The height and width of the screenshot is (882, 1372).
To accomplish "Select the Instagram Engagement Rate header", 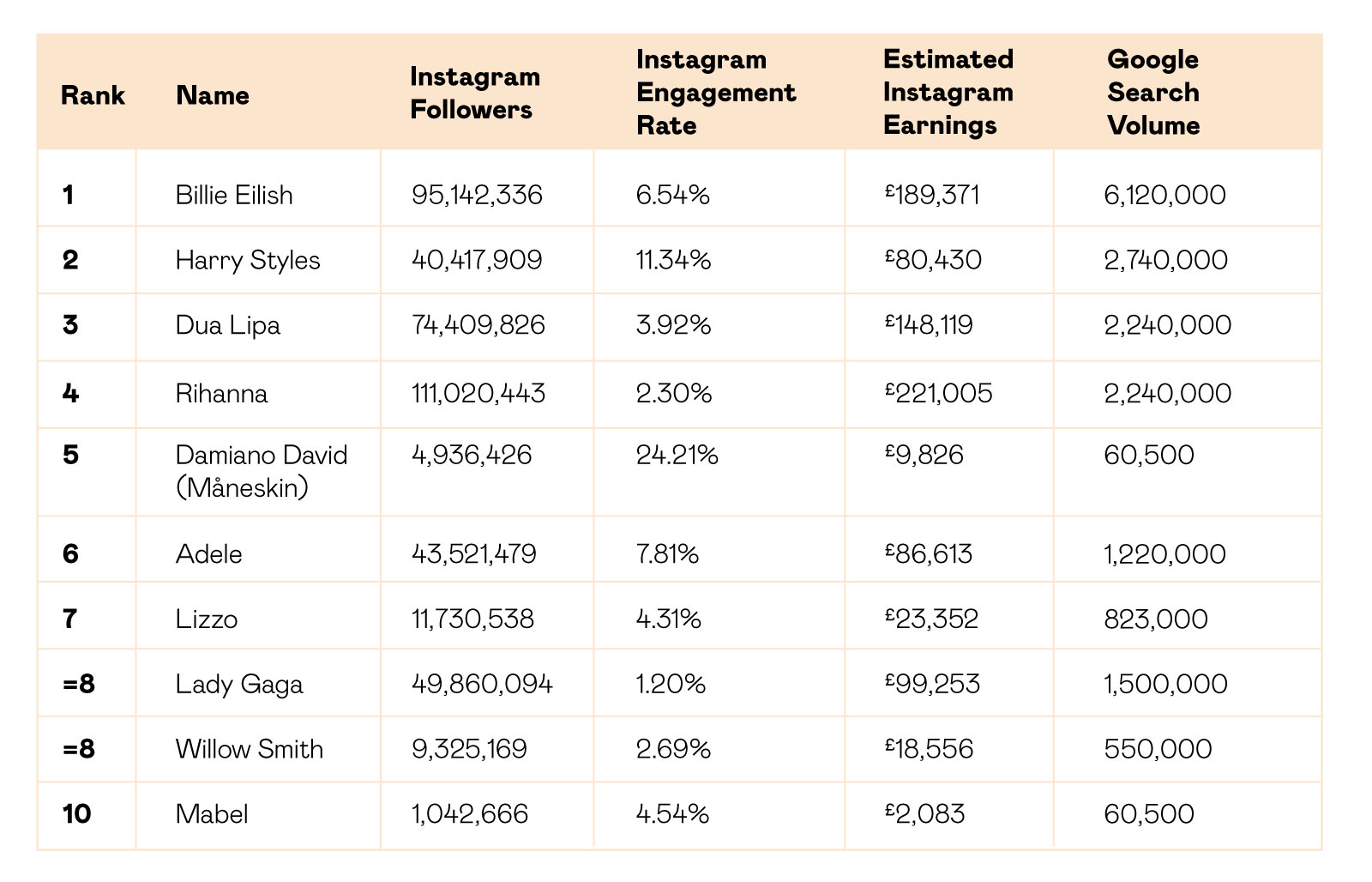I will click(x=716, y=92).
